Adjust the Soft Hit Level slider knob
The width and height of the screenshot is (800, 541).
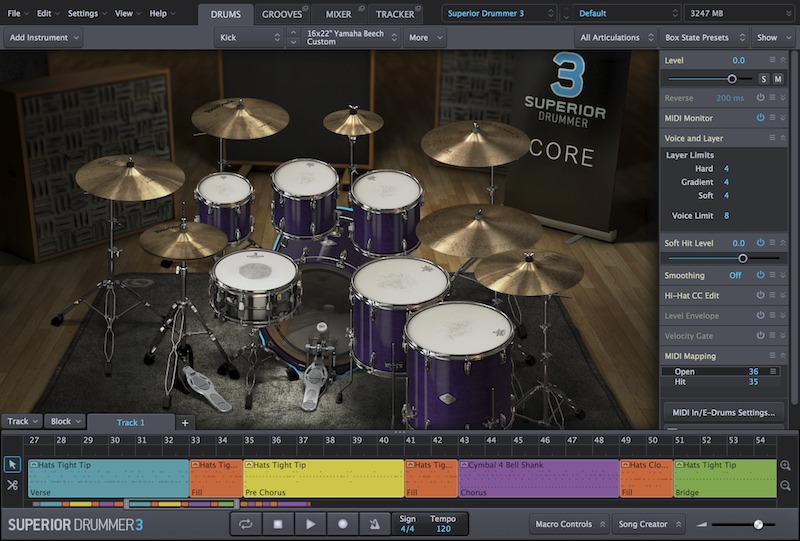coord(743,258)
